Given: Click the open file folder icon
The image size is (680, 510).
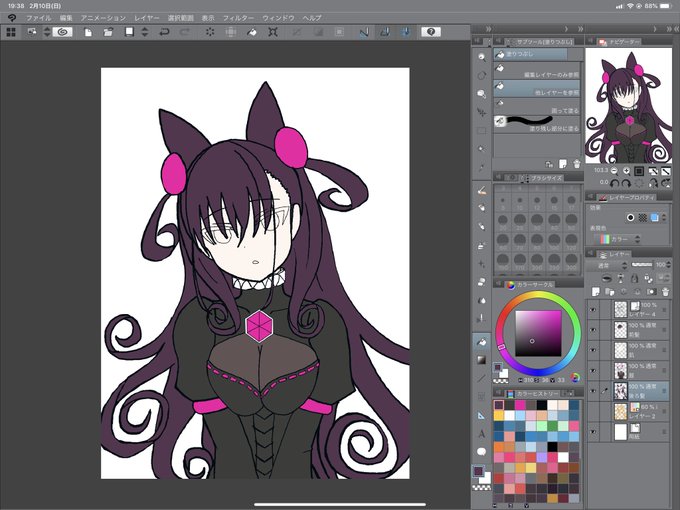Looking at the screenshot, I should tap(108, 32).
